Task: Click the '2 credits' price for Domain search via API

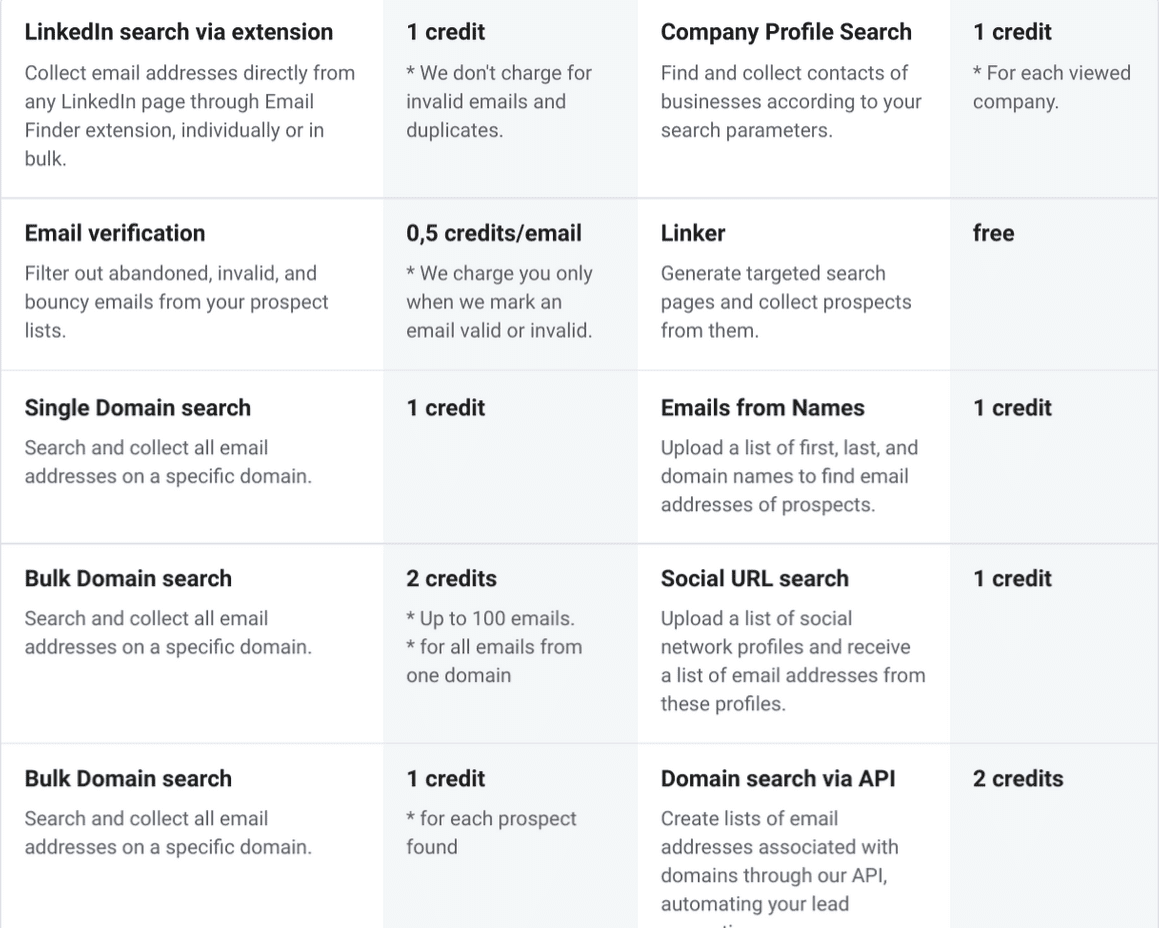Action: click(1017, 779)
